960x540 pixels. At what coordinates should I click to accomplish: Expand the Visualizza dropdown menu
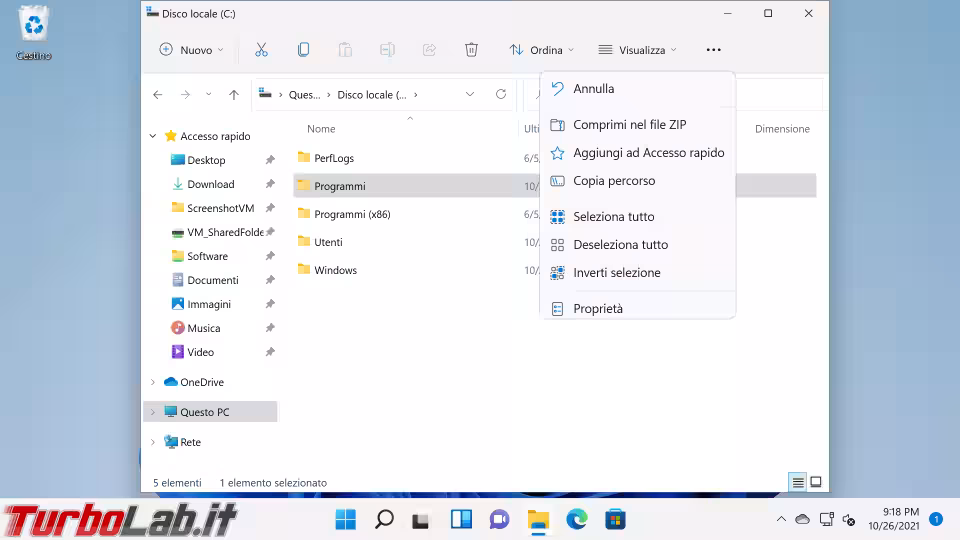pyautogui.click(x=637, y=50)
